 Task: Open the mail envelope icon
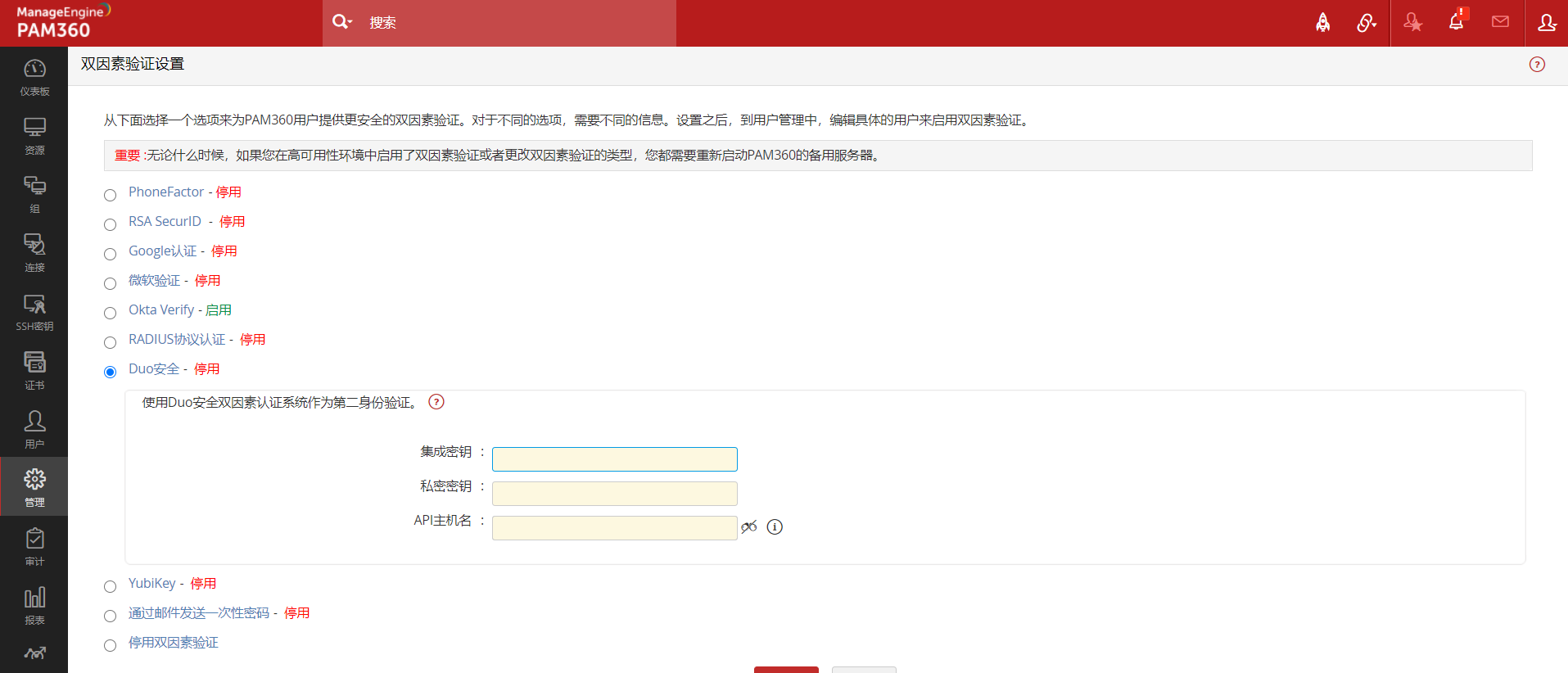1500,22
